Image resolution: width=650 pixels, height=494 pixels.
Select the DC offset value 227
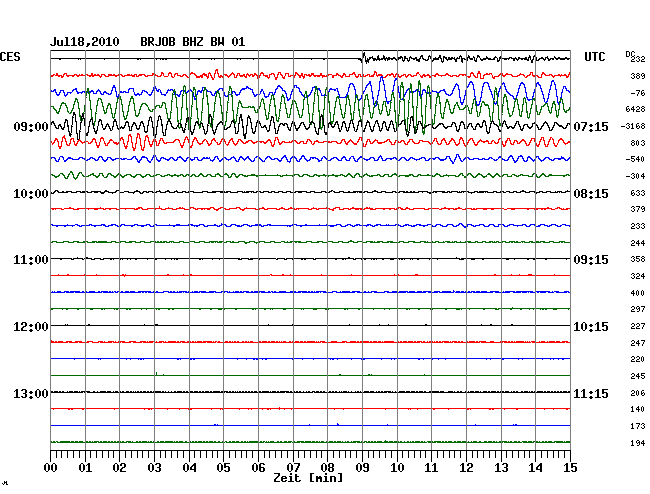point(638,326)
